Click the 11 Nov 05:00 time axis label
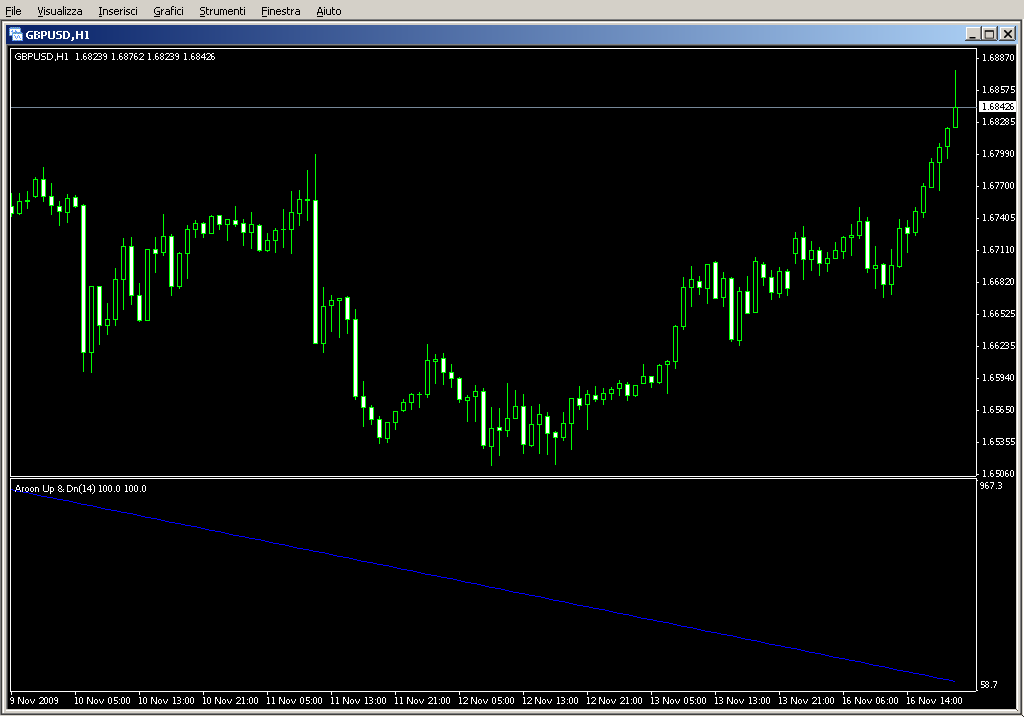This screenshot has width=1024, height=717. [294, 700]
